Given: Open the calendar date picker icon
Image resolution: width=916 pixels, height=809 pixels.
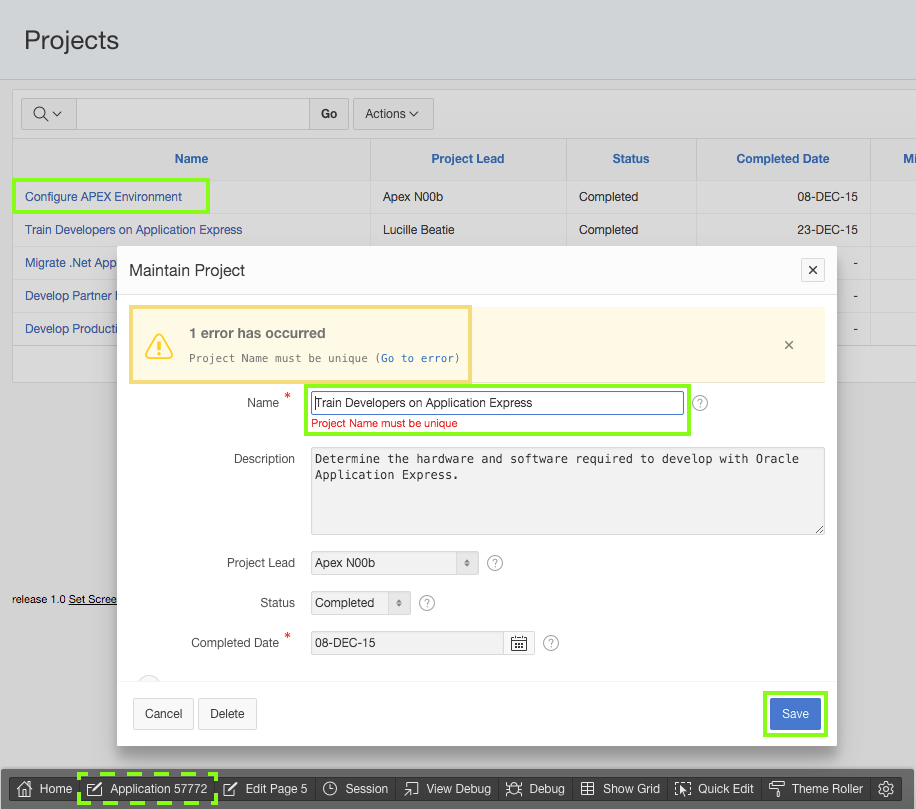Looking at the screenshot, I should (519, 643).
